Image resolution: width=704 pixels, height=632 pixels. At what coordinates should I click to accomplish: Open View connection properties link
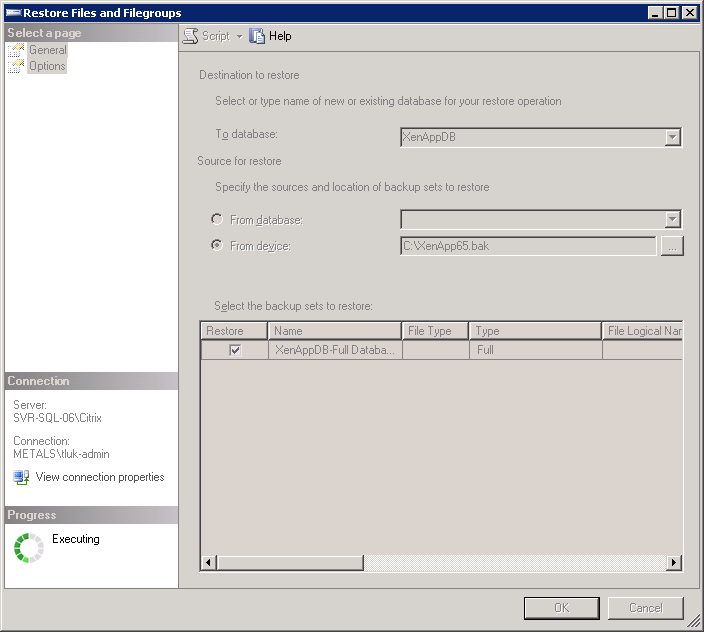point(100,477)
